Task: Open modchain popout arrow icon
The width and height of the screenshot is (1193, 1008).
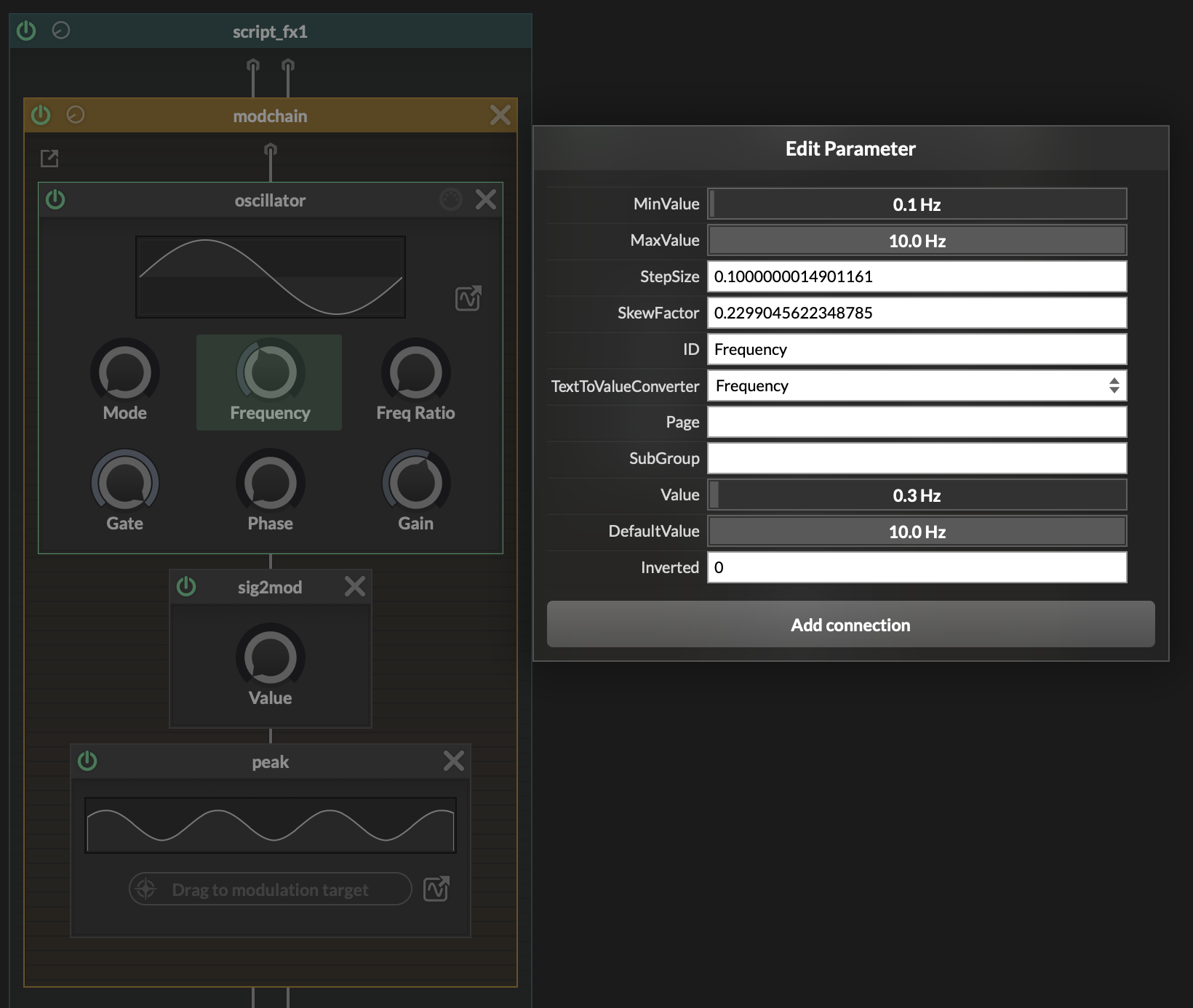Action: 49,158
